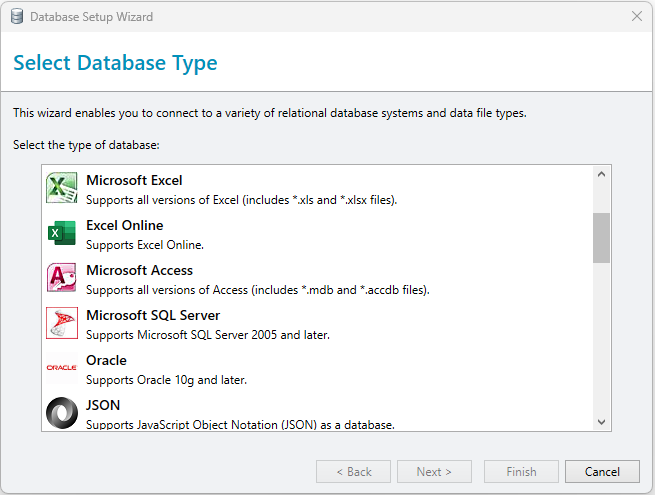This screenshot has width=655, height=495.
Task: Select the JSON database icon
Action: 62,413
